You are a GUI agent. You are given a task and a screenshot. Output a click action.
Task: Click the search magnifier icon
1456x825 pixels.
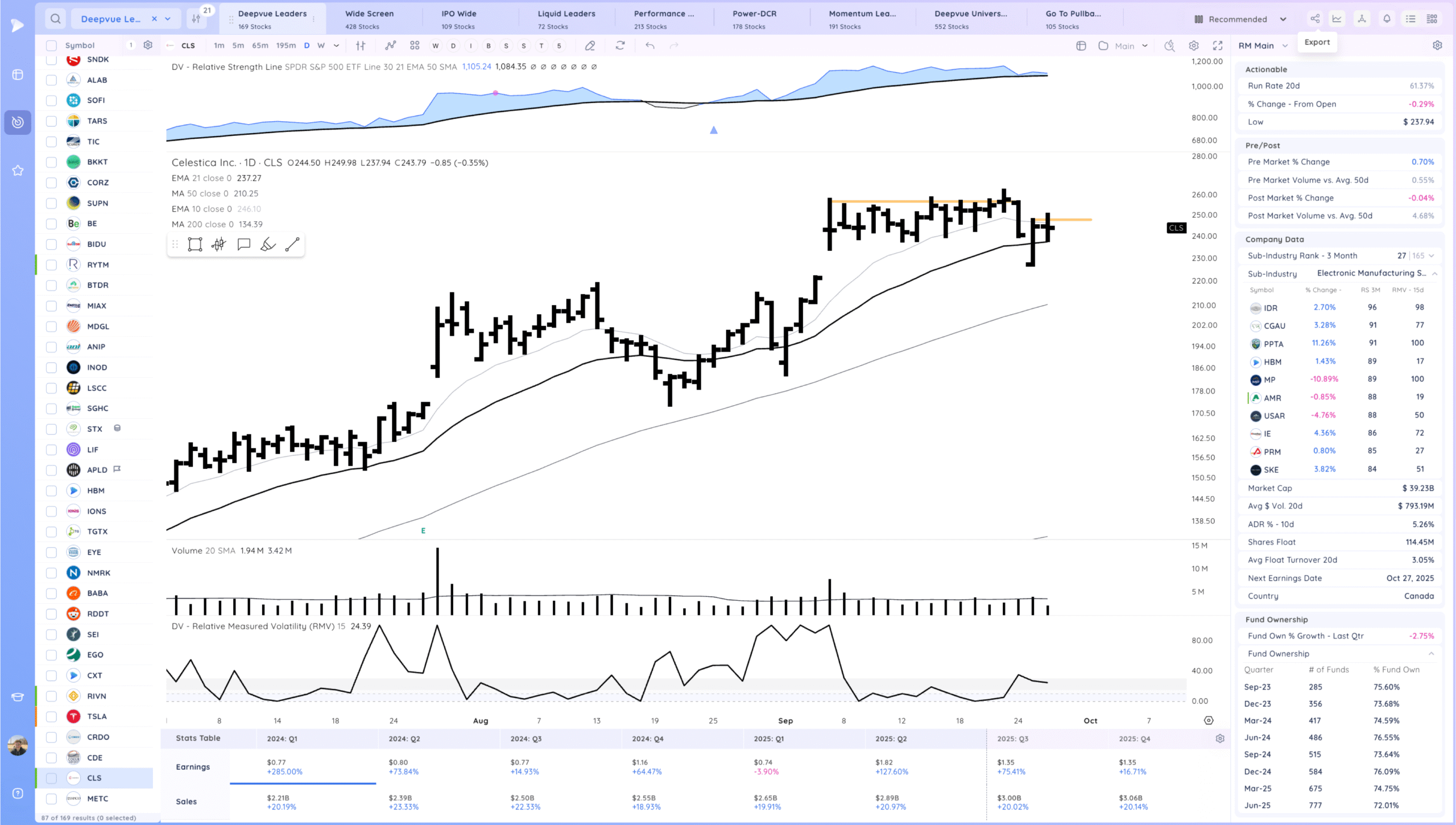click(55, 19)
